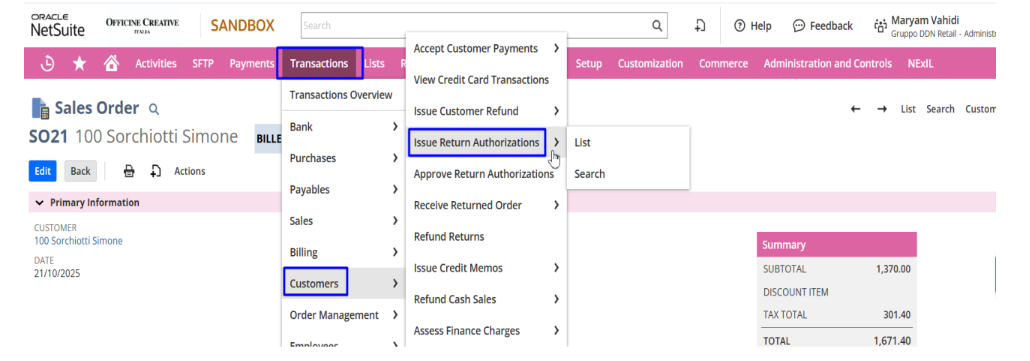Expand the Order Management submenu
Image resolution: width=1030 pixels, height=361 pixels.
pyautogui.click(x=395, y=315)
